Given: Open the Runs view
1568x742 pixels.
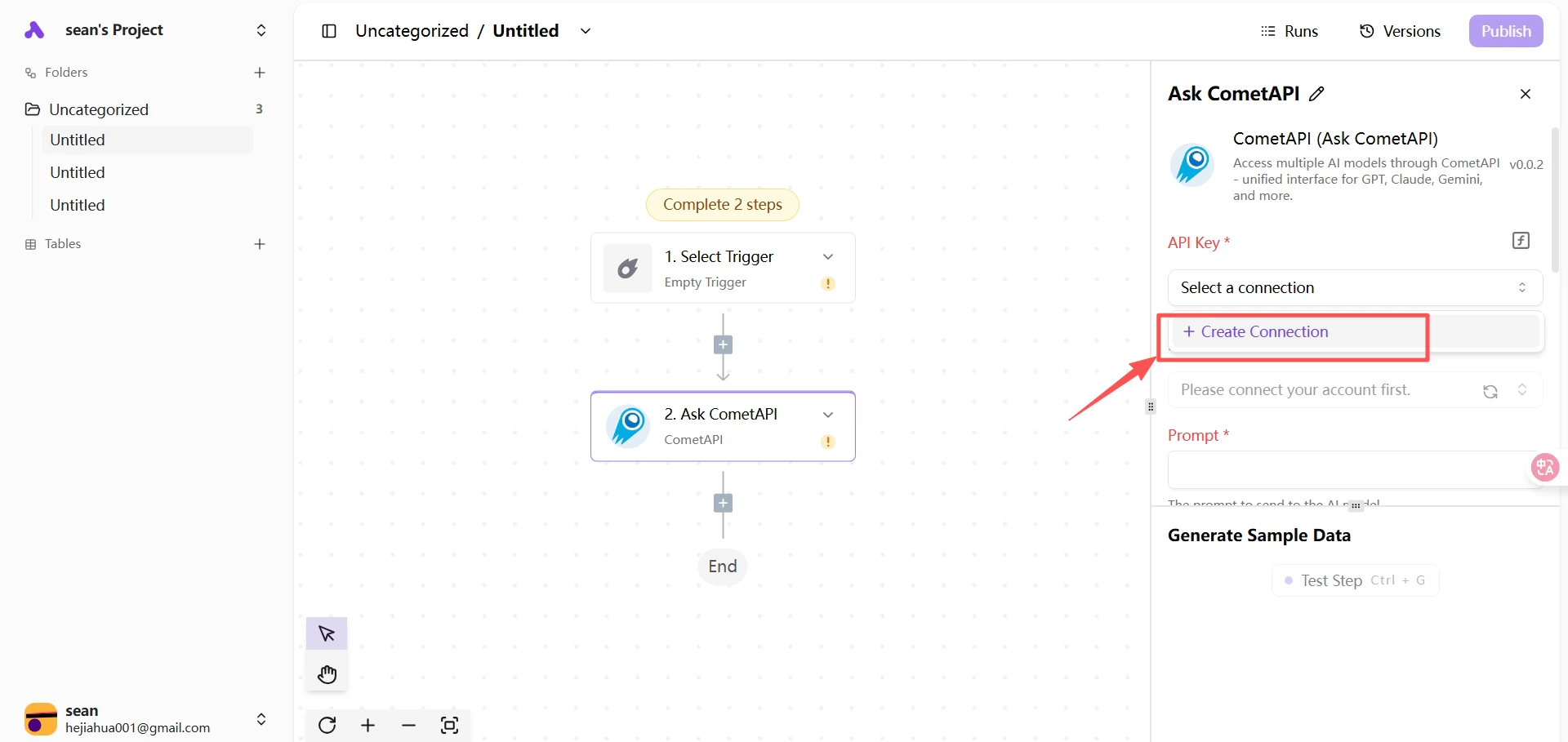Looking at the screenshot, I should 1290,31.
